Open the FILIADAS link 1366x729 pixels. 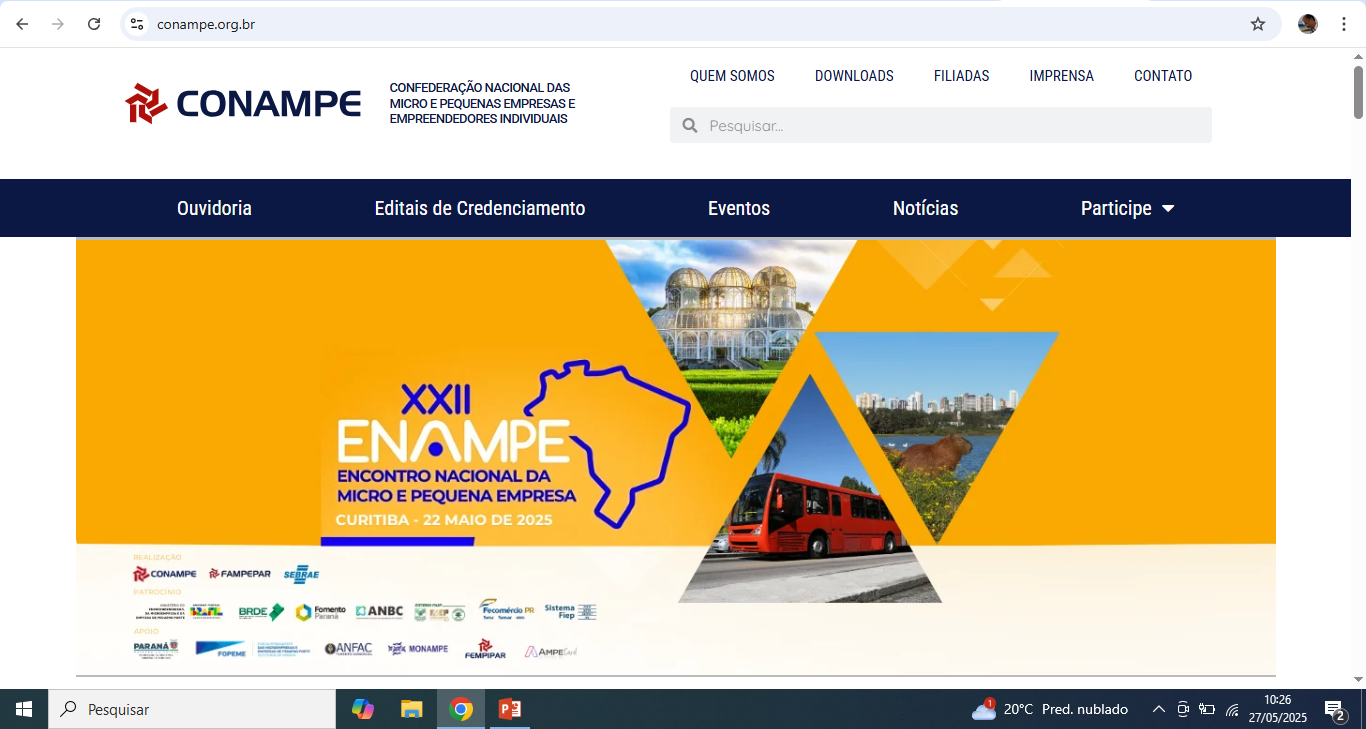tap(962, 76)
